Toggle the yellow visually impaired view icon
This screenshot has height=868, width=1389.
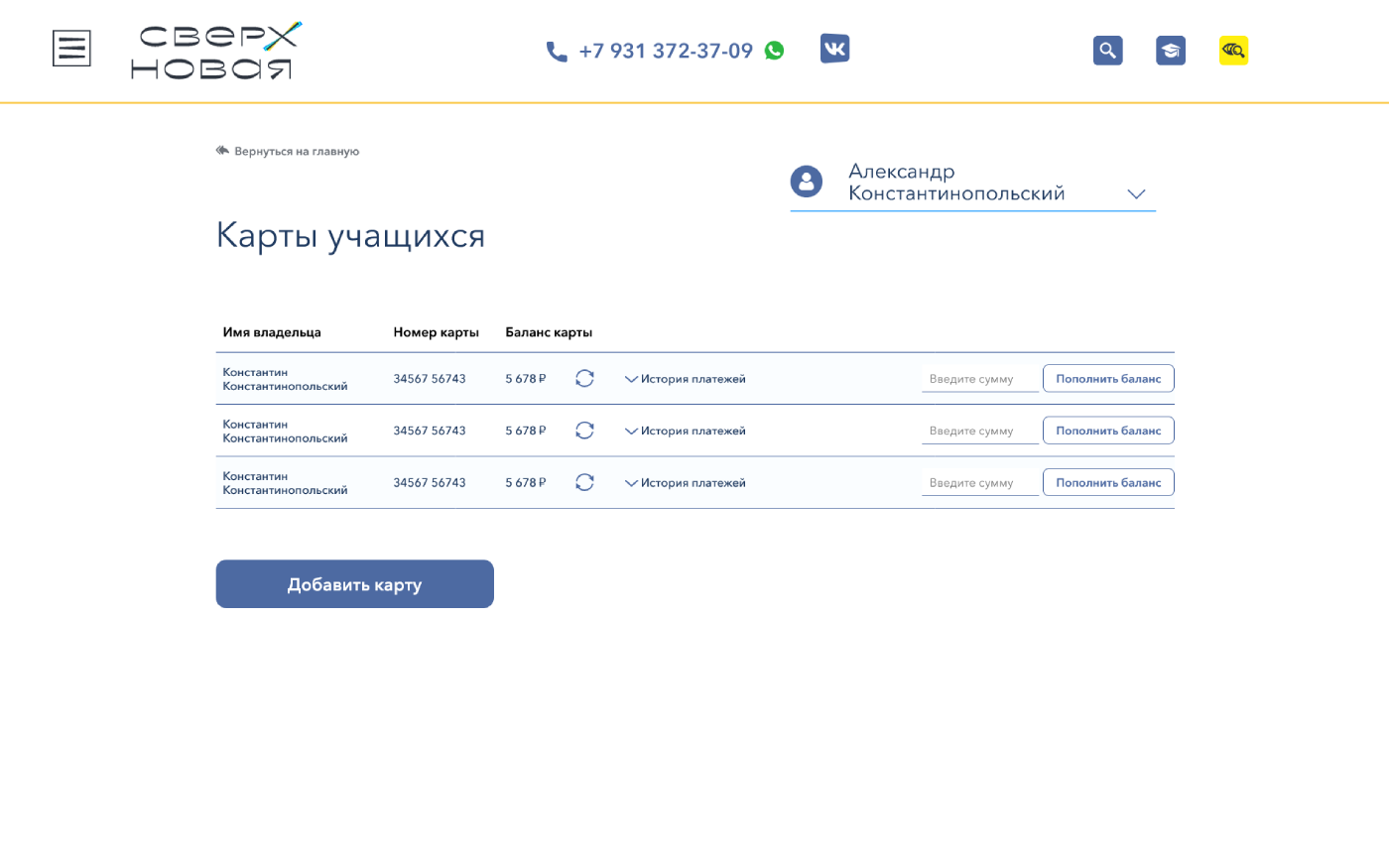[x=1234, y=51]
